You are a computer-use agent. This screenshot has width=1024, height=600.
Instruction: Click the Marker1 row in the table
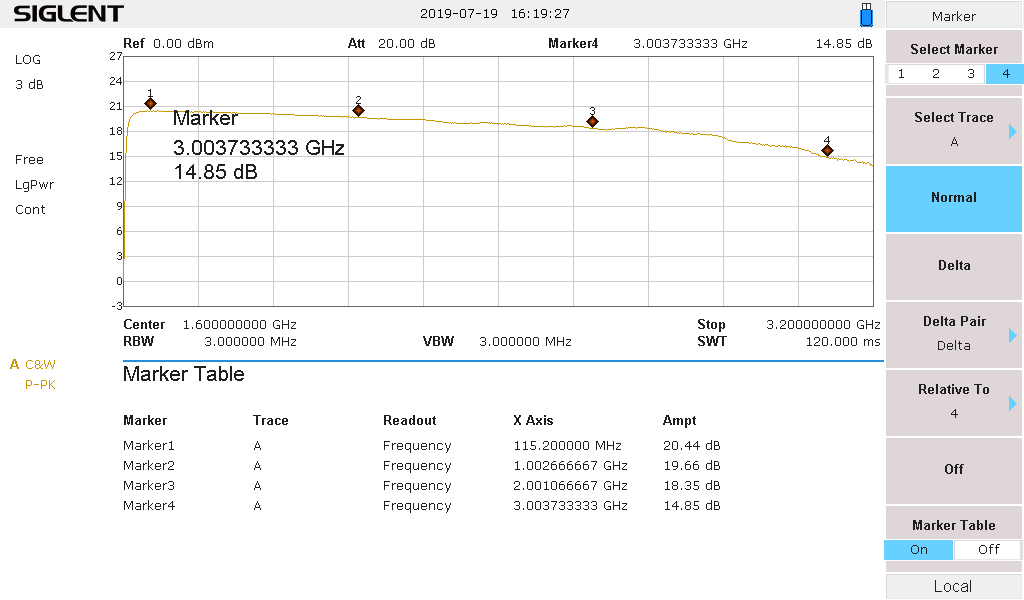[x=422, y=446]
